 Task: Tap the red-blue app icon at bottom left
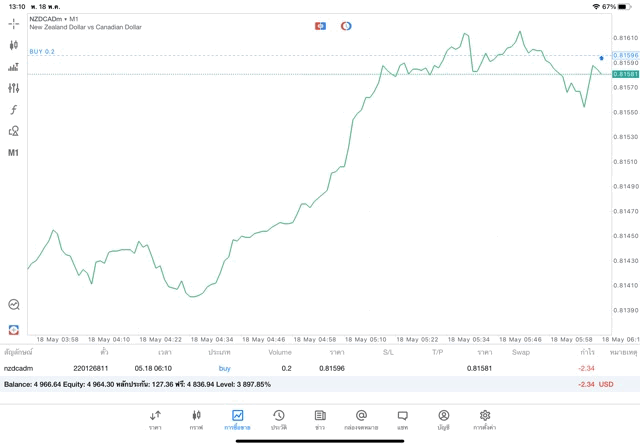[x=13, y=329]
